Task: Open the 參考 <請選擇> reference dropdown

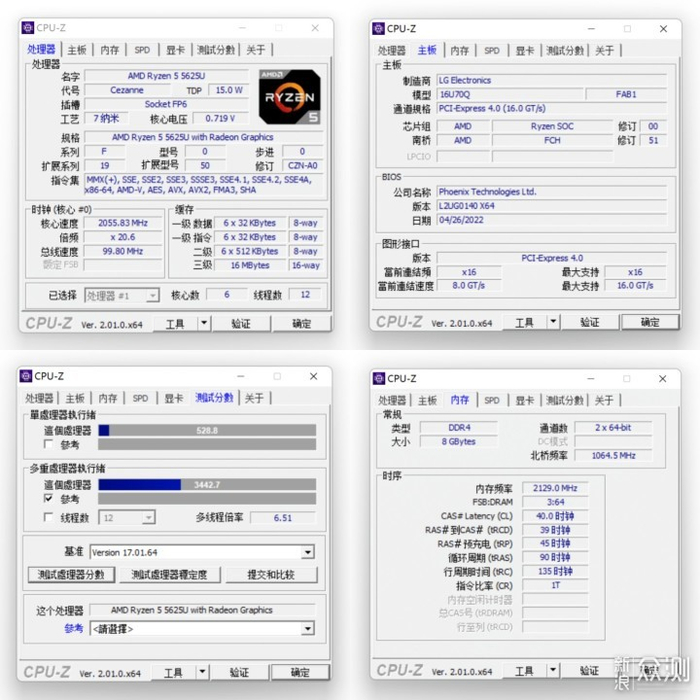Action: pyautogui.click(x=307, y=629)
